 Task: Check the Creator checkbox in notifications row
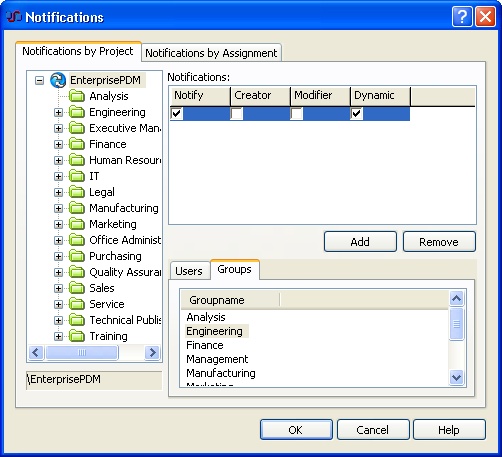[x=237, y=114]
